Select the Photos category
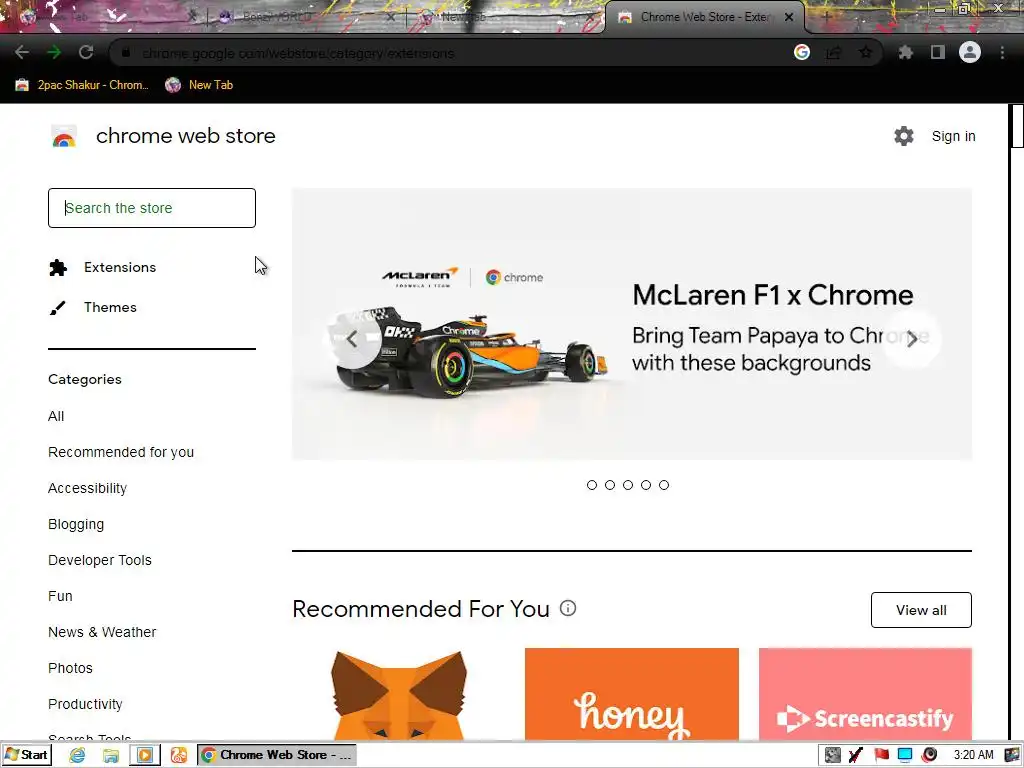This screenshot has height=768, width=1024. coord(71,667)
